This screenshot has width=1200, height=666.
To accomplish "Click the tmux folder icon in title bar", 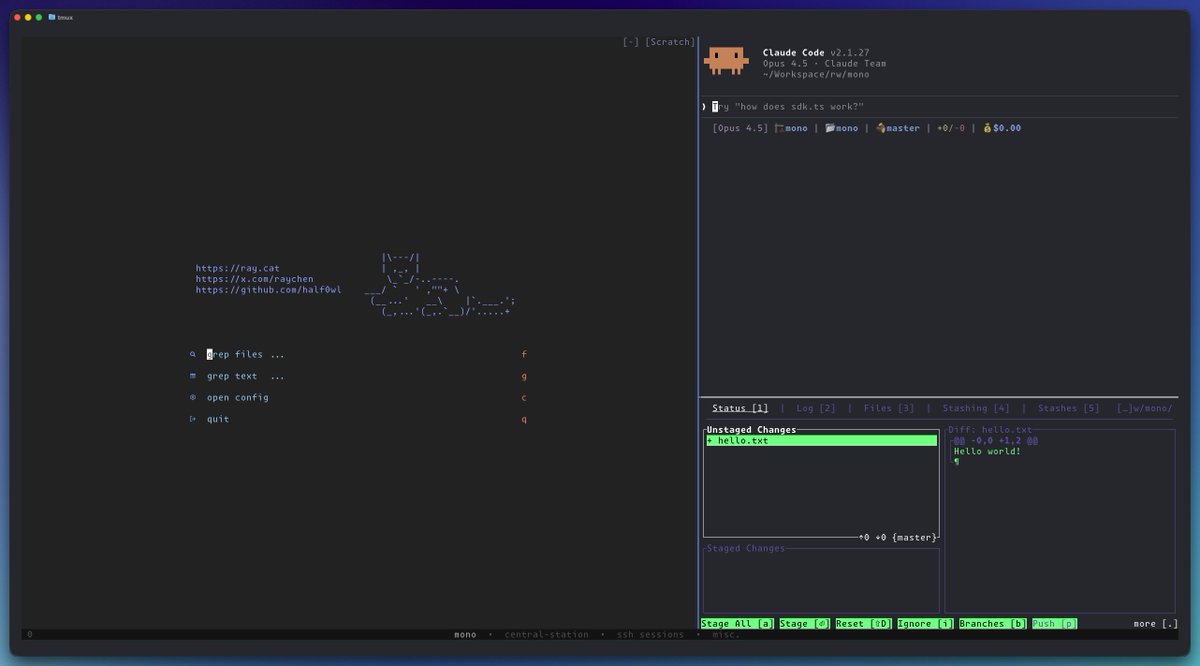I will pos(52,17).
